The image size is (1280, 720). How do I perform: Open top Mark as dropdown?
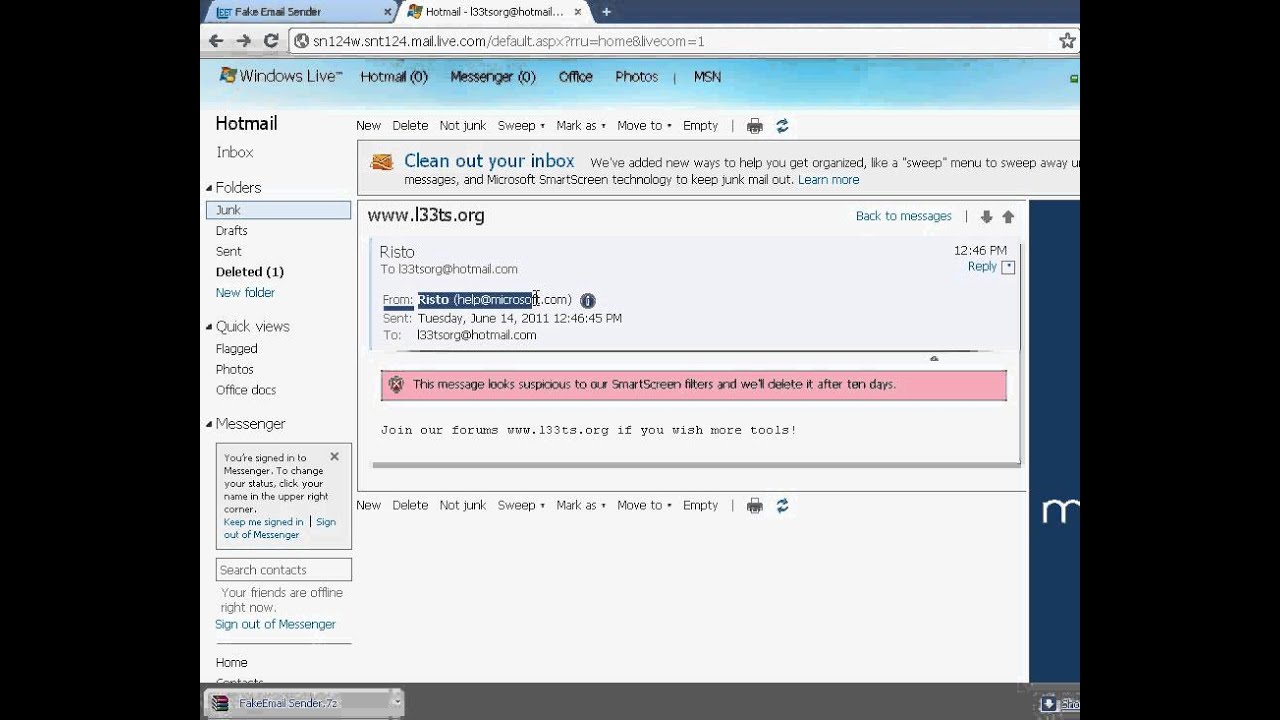(x=581, y=126)
